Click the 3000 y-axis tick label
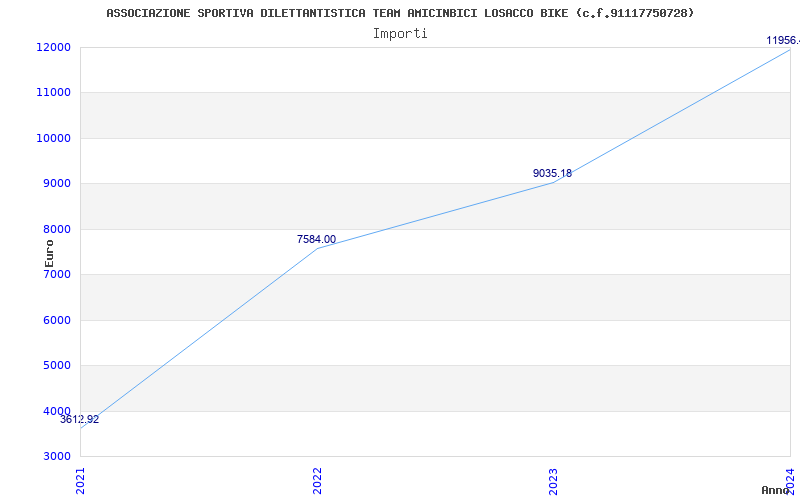This screenshot has height=500, width=800. point(56,456)
